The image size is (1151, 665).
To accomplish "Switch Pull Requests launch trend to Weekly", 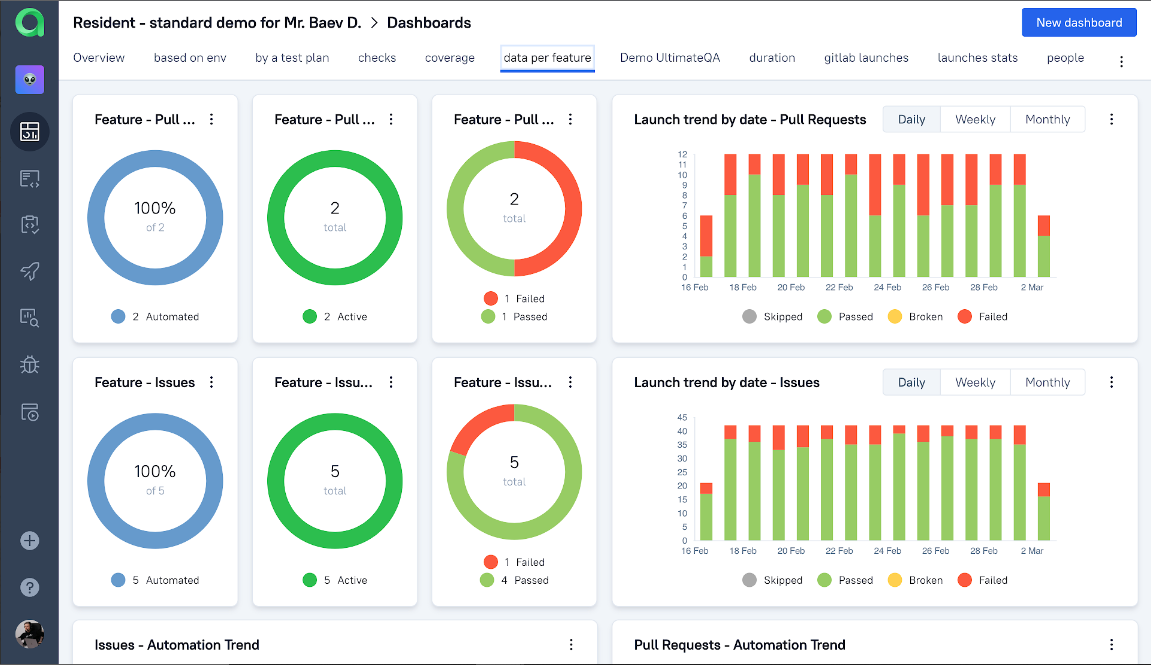I will click(x=975, y=119).
